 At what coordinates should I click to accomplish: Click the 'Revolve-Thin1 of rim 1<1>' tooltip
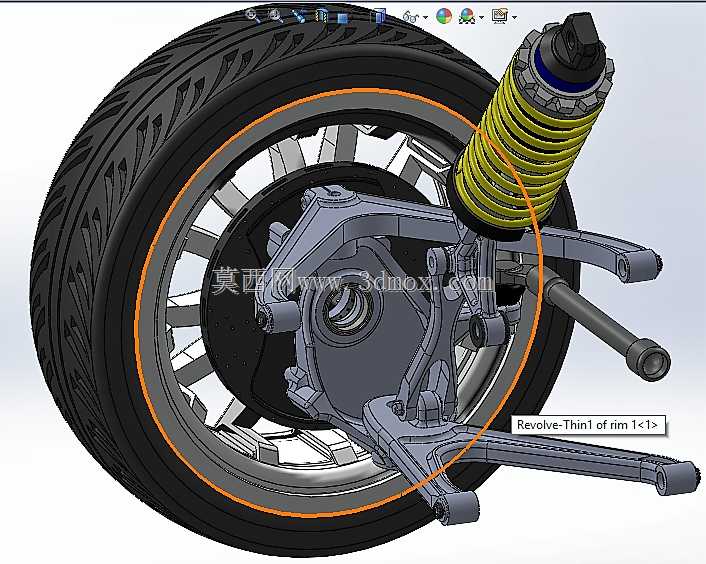588,424
